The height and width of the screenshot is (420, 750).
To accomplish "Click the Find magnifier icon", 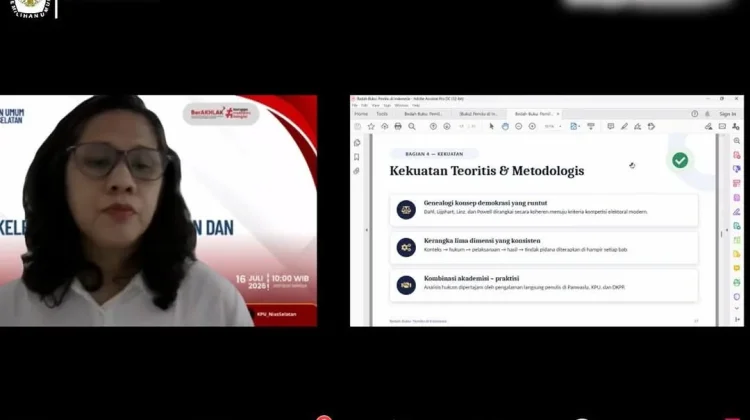I will click(412, 126).
